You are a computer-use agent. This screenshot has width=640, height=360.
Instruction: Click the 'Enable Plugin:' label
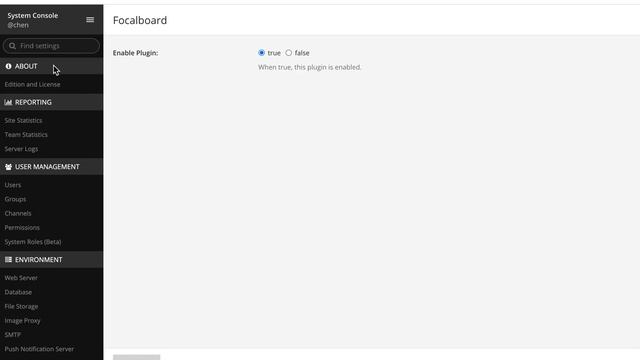pos(136,53)
